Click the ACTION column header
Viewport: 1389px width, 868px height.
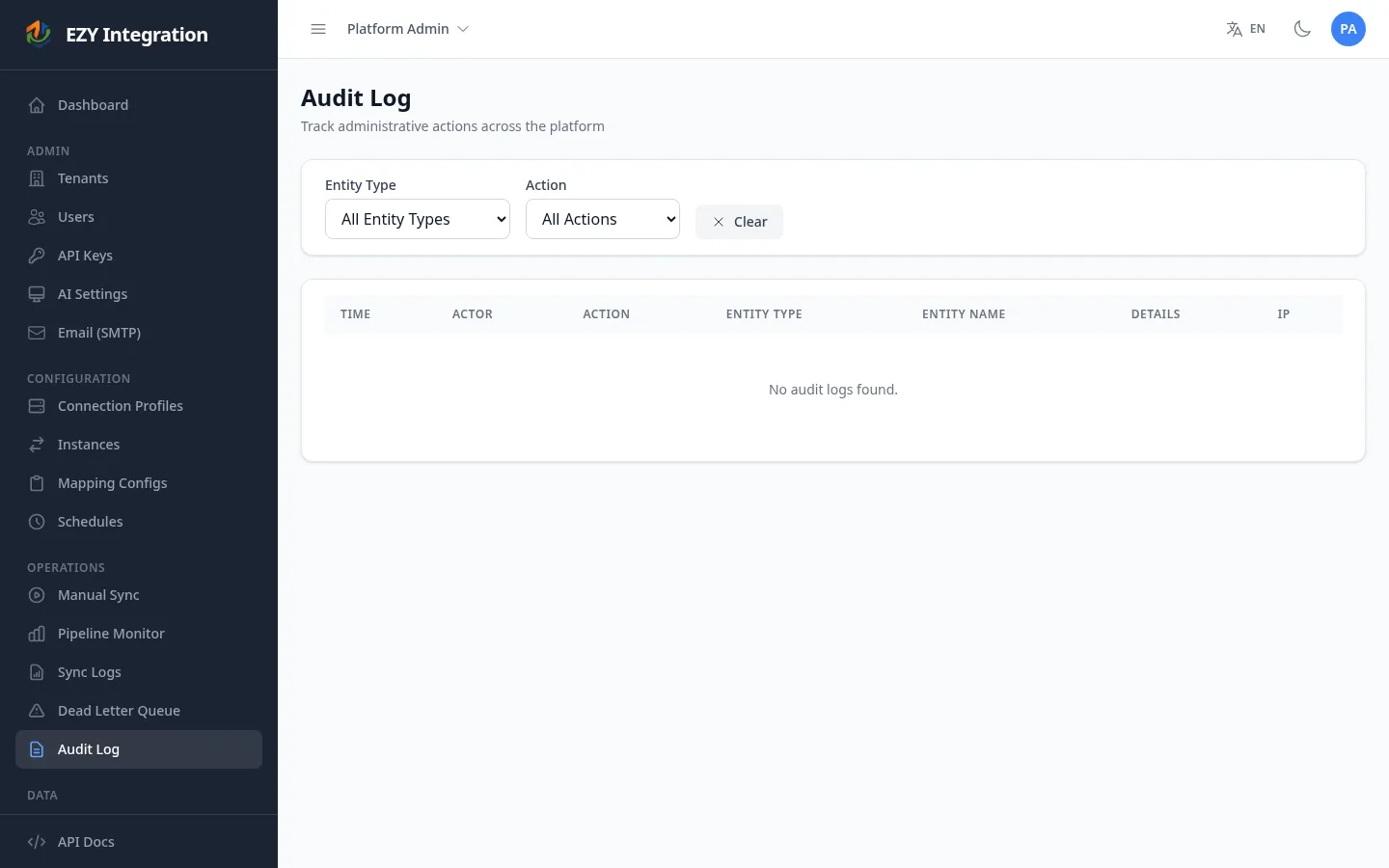(x=606, y=314)
